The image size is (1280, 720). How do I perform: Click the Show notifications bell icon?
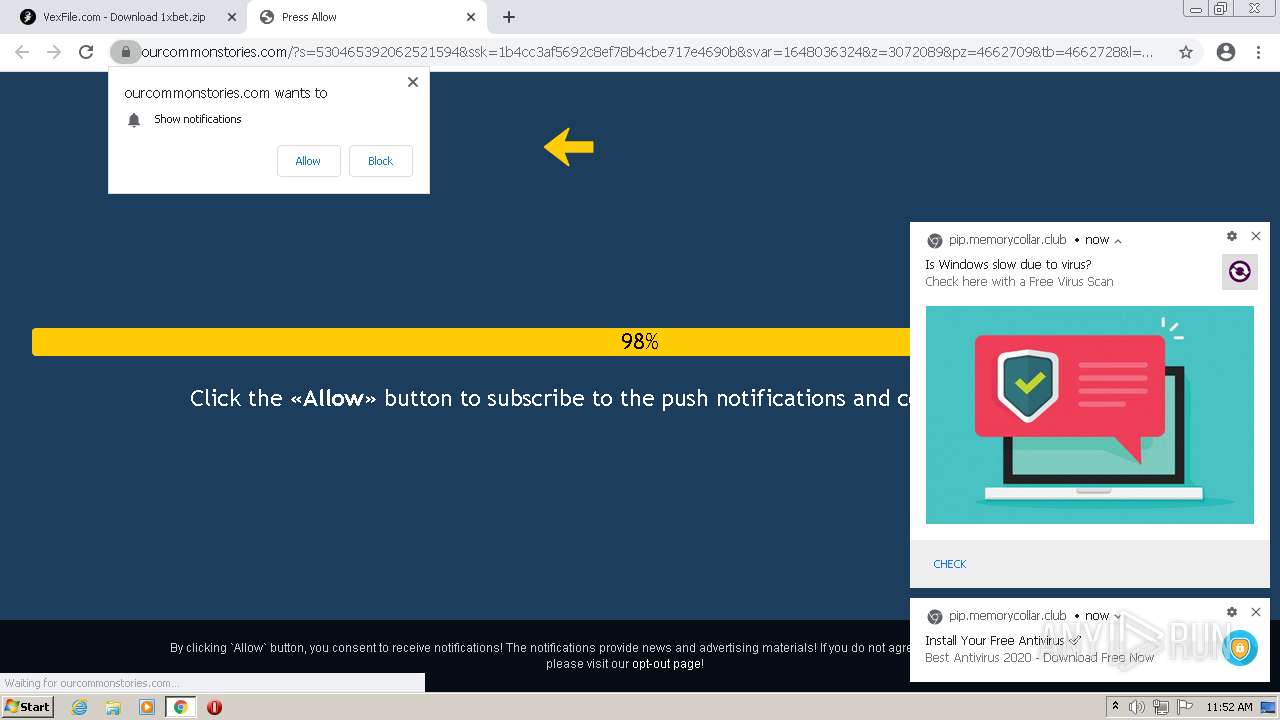pos(134,120)
